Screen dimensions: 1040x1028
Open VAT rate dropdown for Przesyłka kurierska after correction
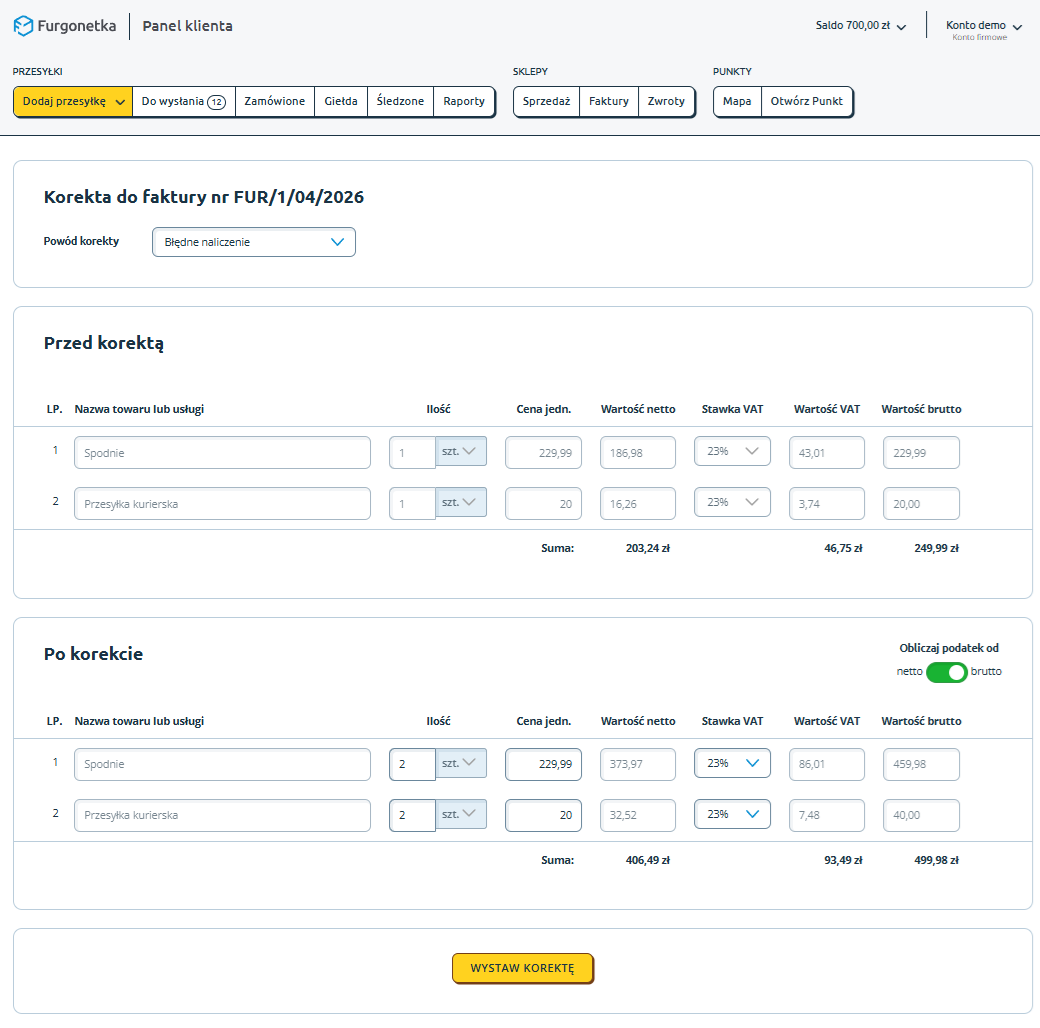coord(732,815)
